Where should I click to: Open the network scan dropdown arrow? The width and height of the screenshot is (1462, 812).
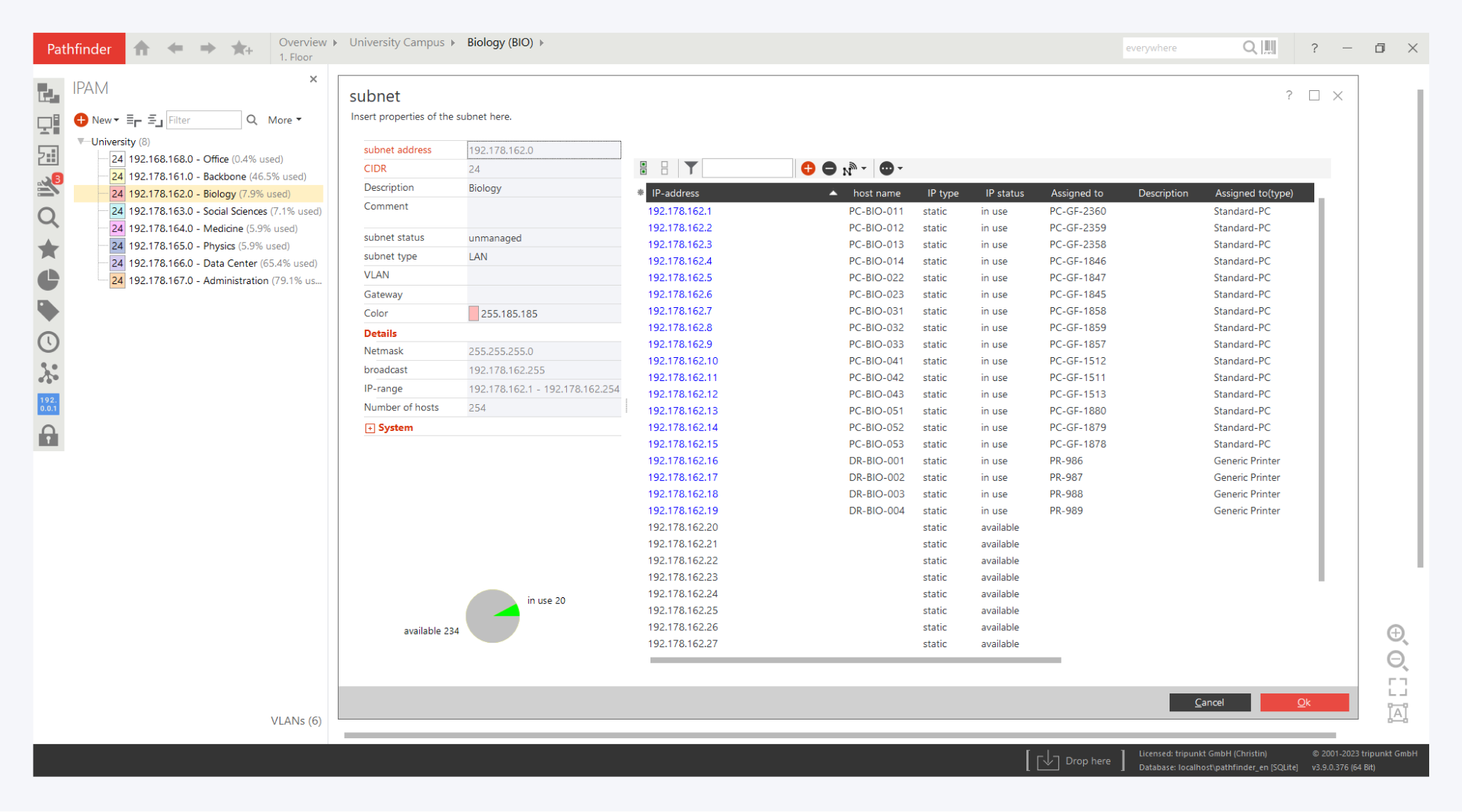pyautogui.click(x=864, y=169)
